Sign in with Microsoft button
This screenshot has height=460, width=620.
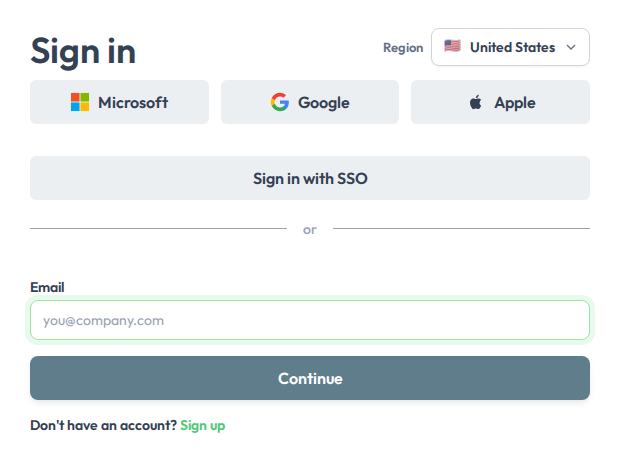point(119,102)
